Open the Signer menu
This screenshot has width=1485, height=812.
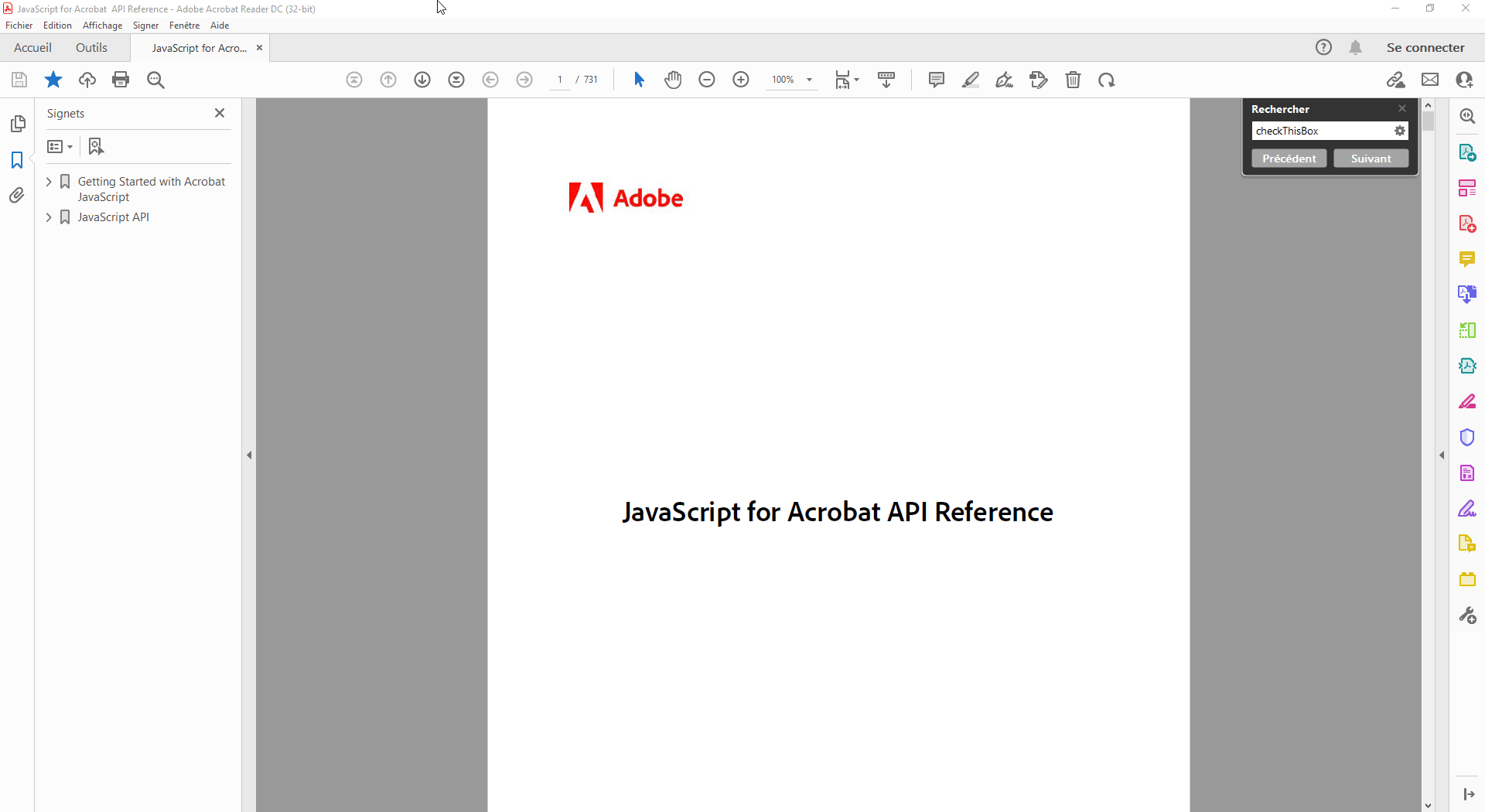tap(145, 26)
